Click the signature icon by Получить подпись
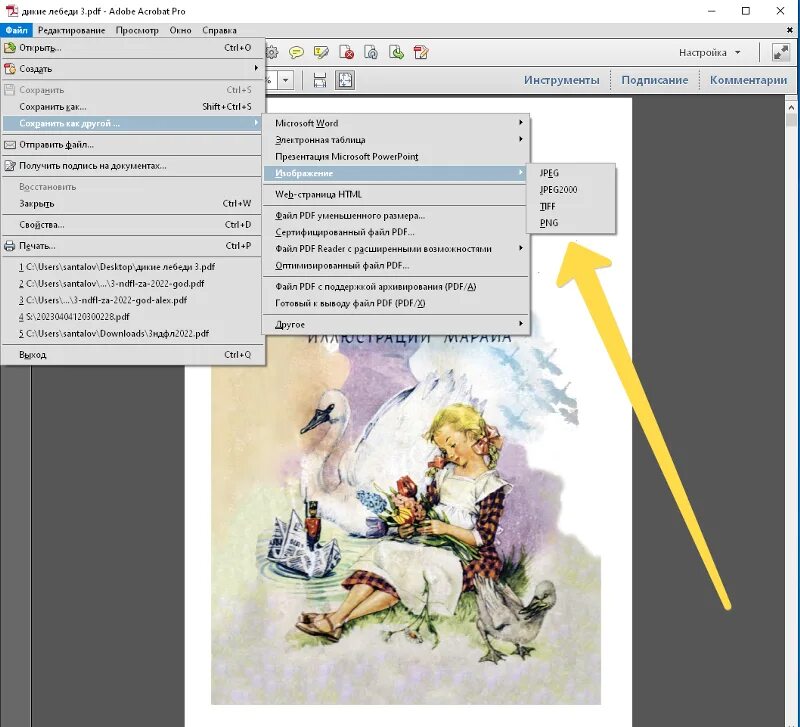800x727 pixels. 10,166
